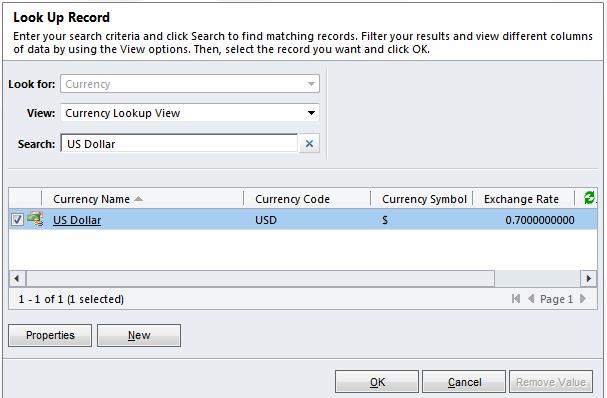Refresh the results grid with the green icon

click(x=589, y=198)
